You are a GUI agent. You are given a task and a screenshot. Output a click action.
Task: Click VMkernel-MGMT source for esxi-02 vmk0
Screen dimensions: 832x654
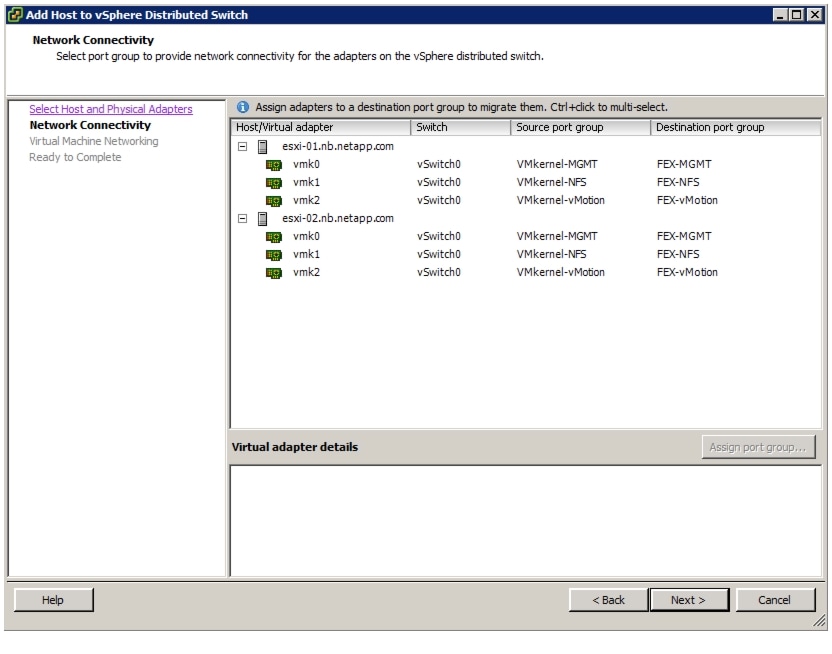[x=557, y=237]
